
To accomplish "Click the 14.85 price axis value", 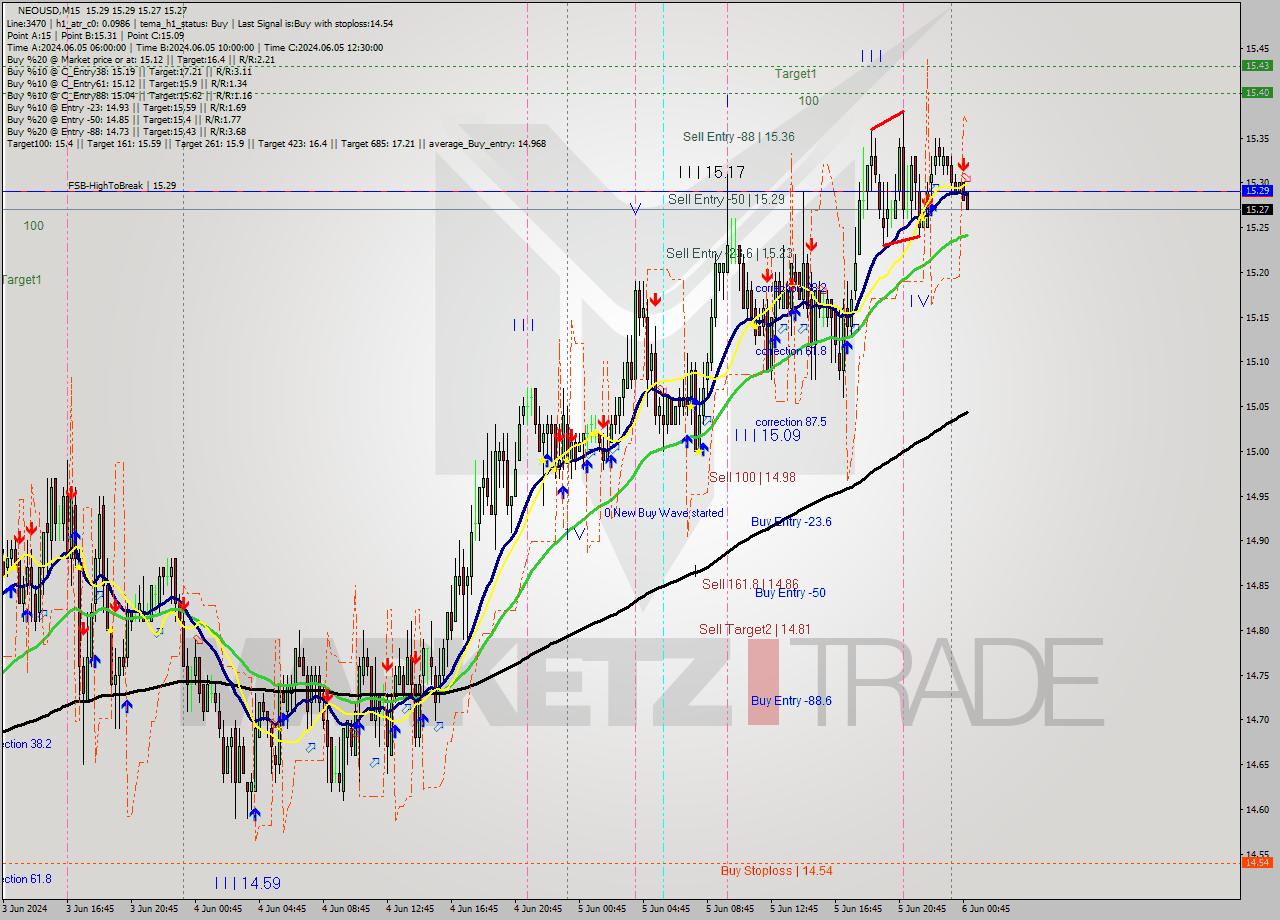I will pyautogui.click(x=1257, y=585).
